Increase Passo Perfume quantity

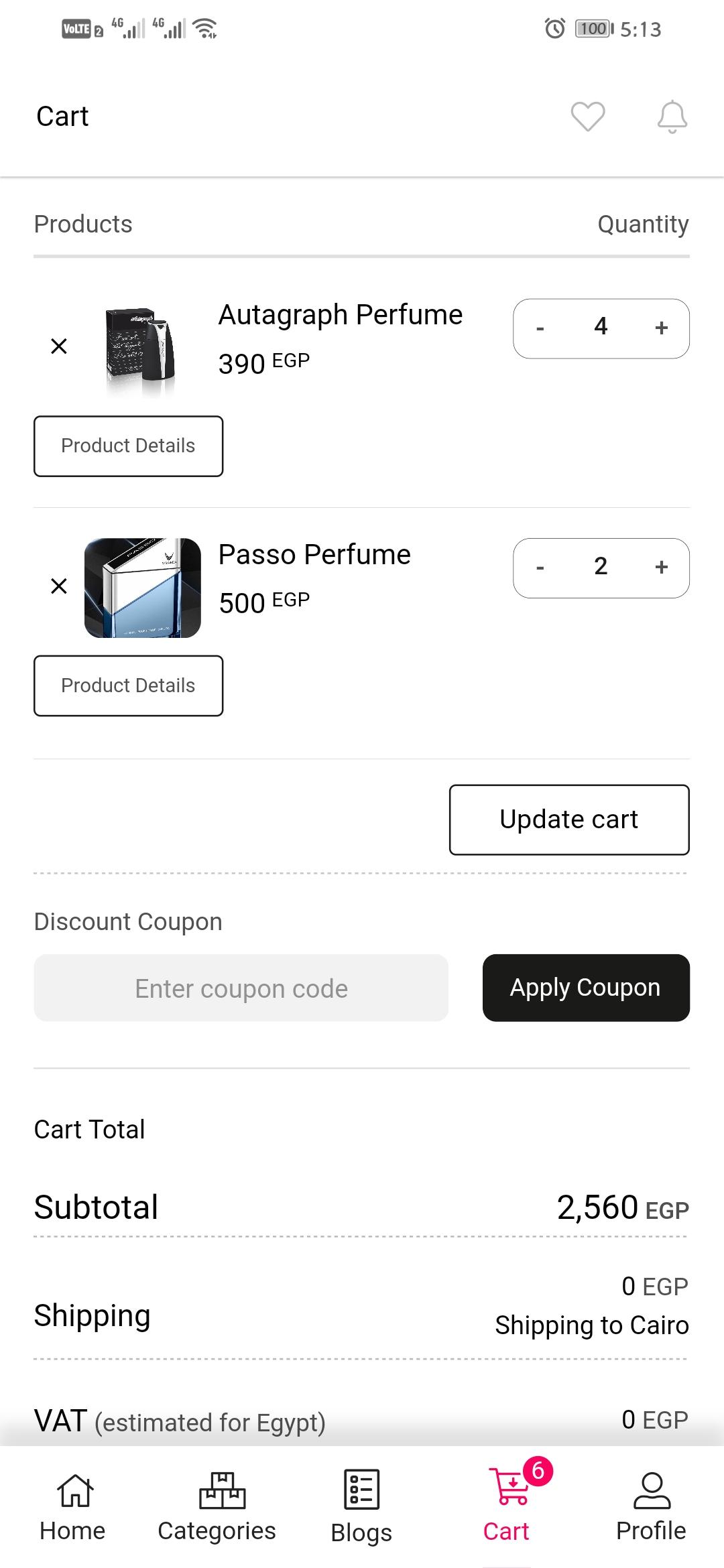[662, 568]
